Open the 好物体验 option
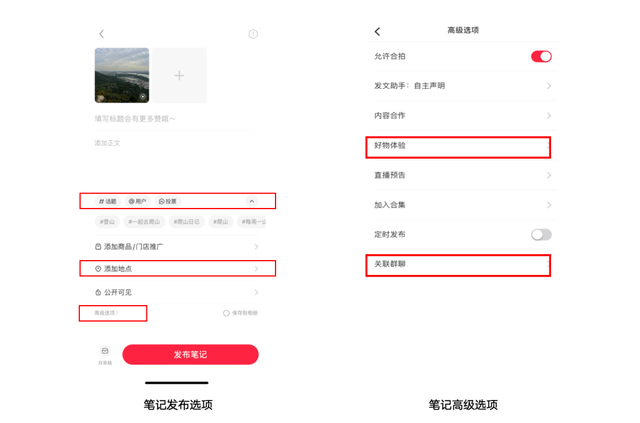This screenshot has height=423, width=640. (458, 147)
